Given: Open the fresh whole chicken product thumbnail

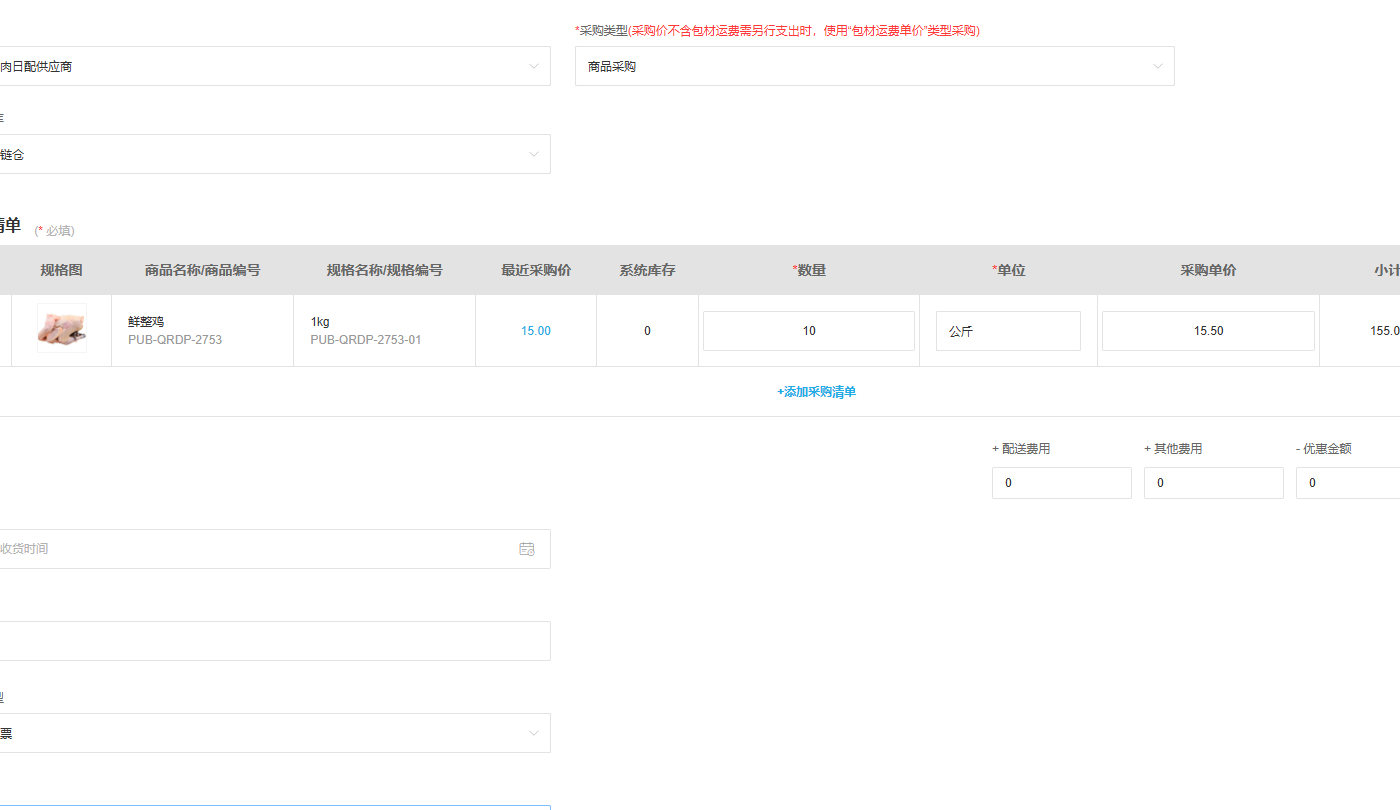Looking at the screenshot, I should (62, 328).
